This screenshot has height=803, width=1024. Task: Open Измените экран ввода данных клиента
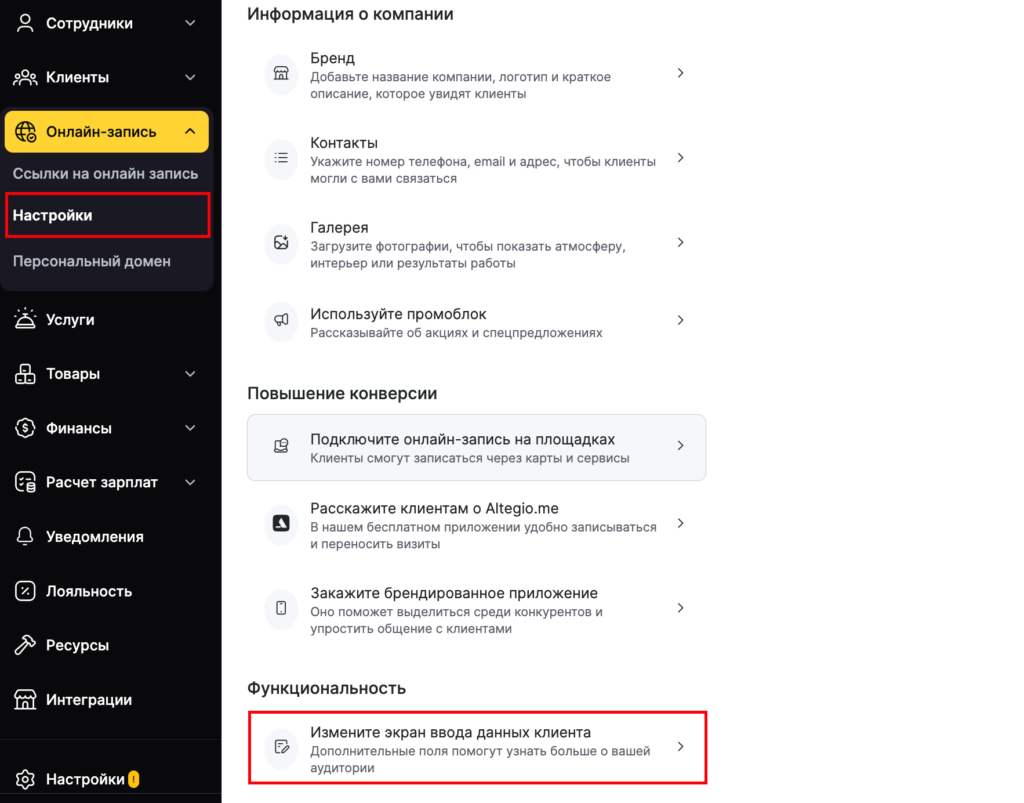point(476,747)
